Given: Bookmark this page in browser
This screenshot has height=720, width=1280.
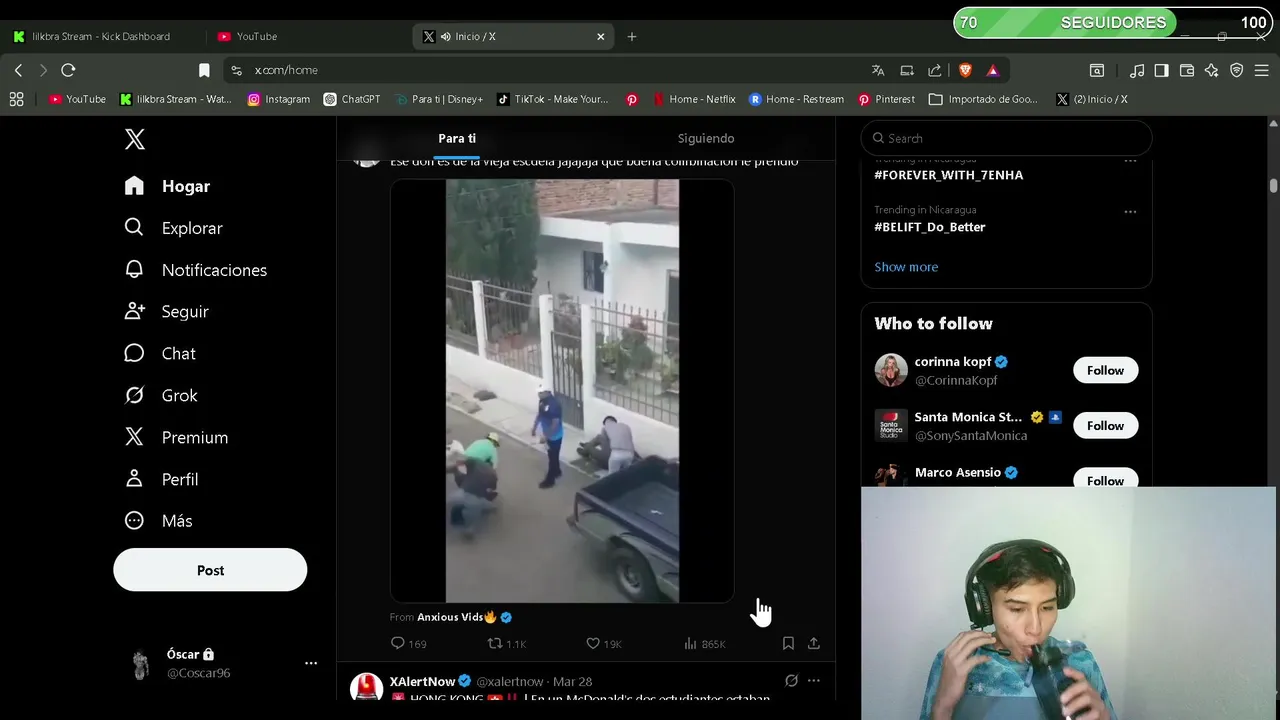Looking at the screenshot, I should click(204, 70).
